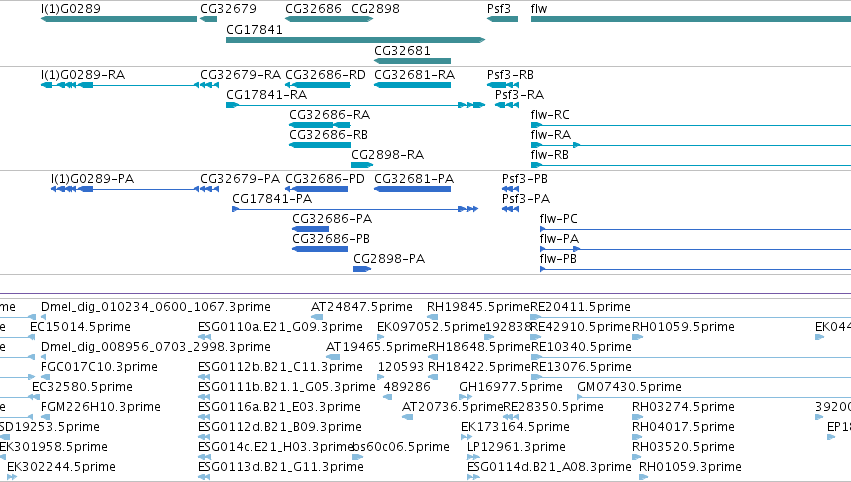Click the CG32686-PD protein label

coord(325,179)
